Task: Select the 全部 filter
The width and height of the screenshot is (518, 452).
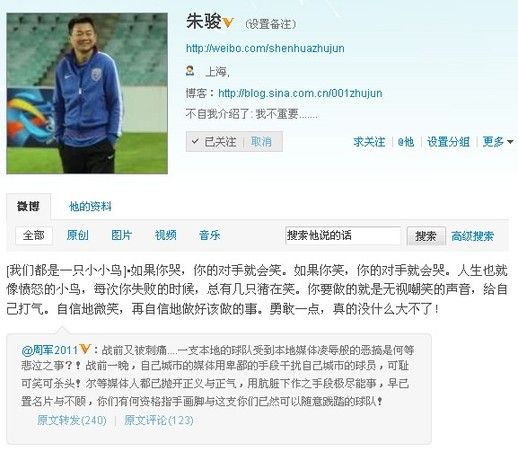Action: [x=34, y=236]
